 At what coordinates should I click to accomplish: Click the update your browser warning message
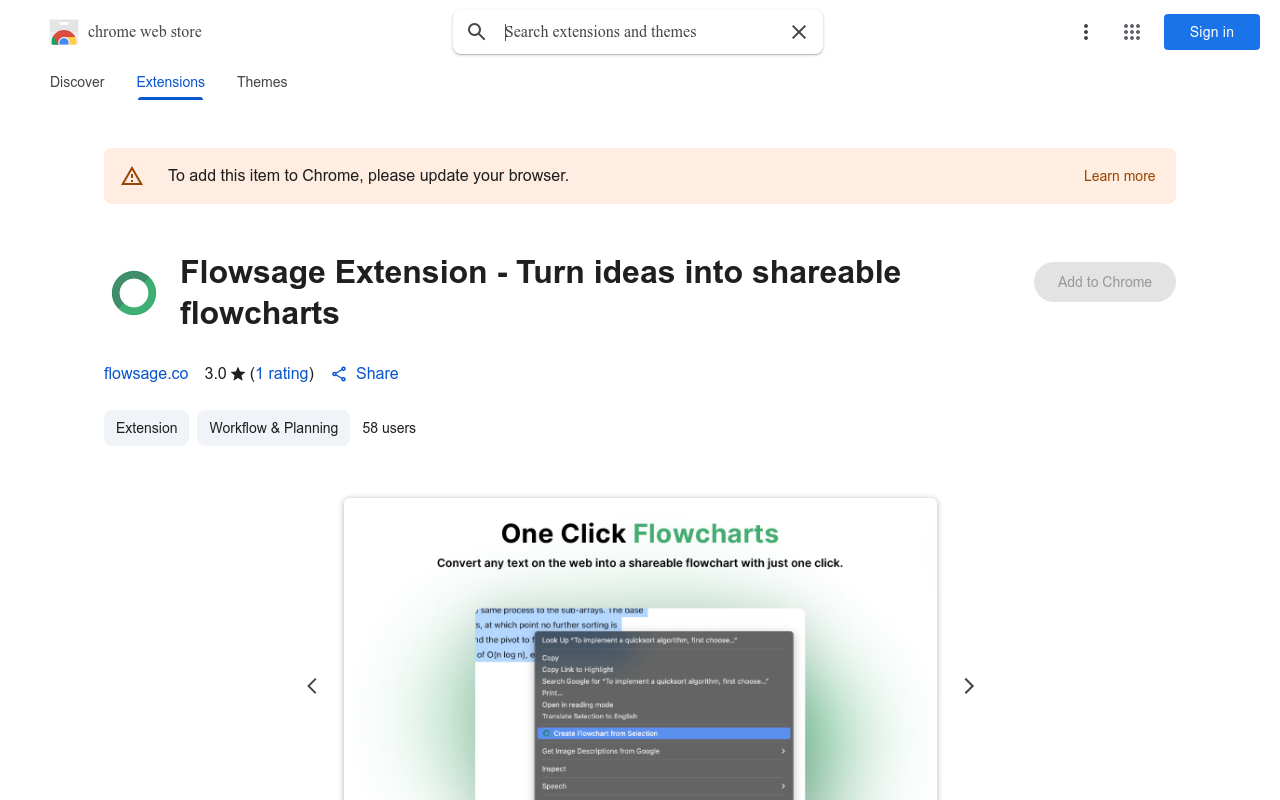click(x=368, y=176)
